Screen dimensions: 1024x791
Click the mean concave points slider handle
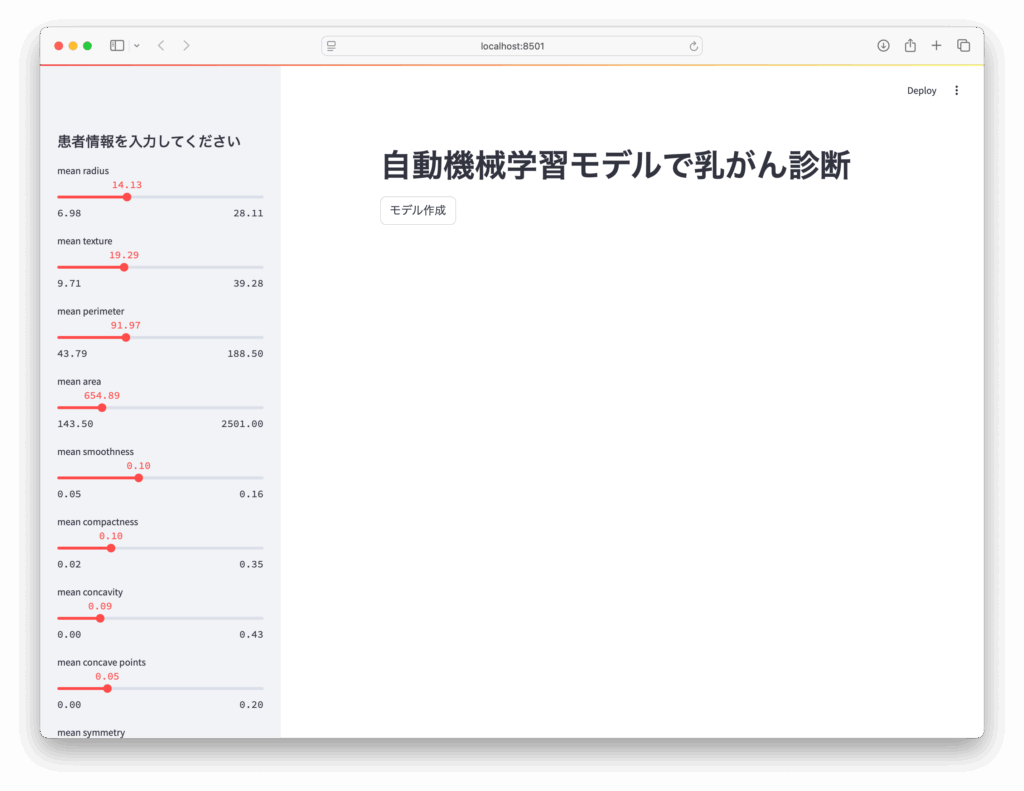pos(108,688)
